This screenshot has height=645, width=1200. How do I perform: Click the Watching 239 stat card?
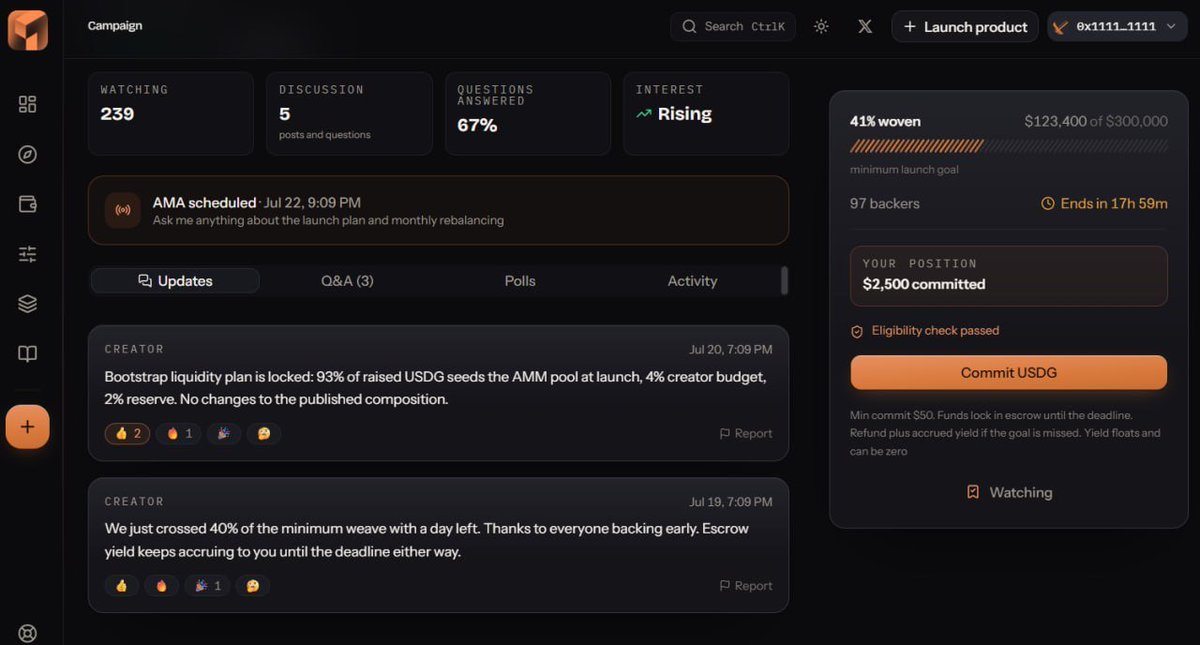pyautogui.click(x=171, y=113)
